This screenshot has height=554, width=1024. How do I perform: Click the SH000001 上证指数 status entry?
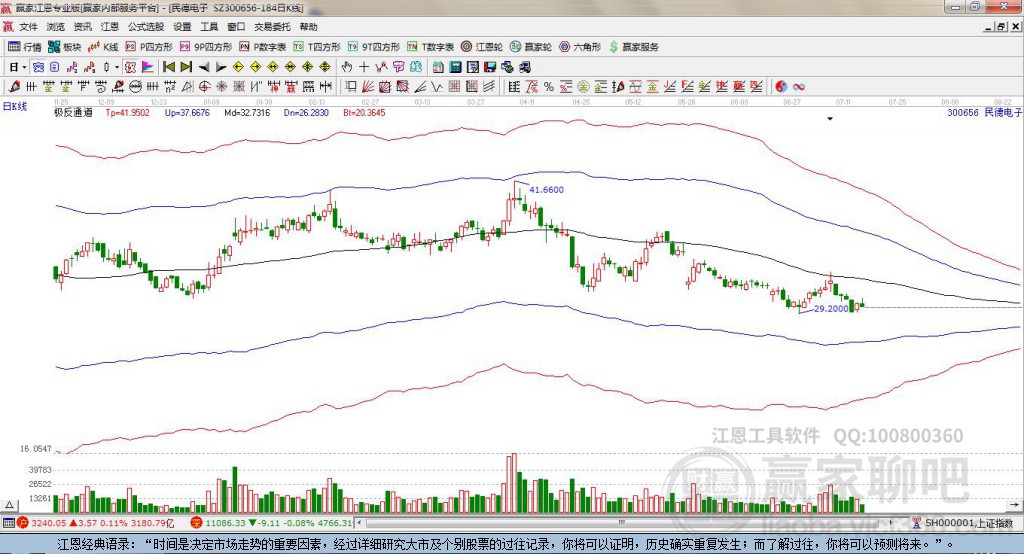pos(967,523)
